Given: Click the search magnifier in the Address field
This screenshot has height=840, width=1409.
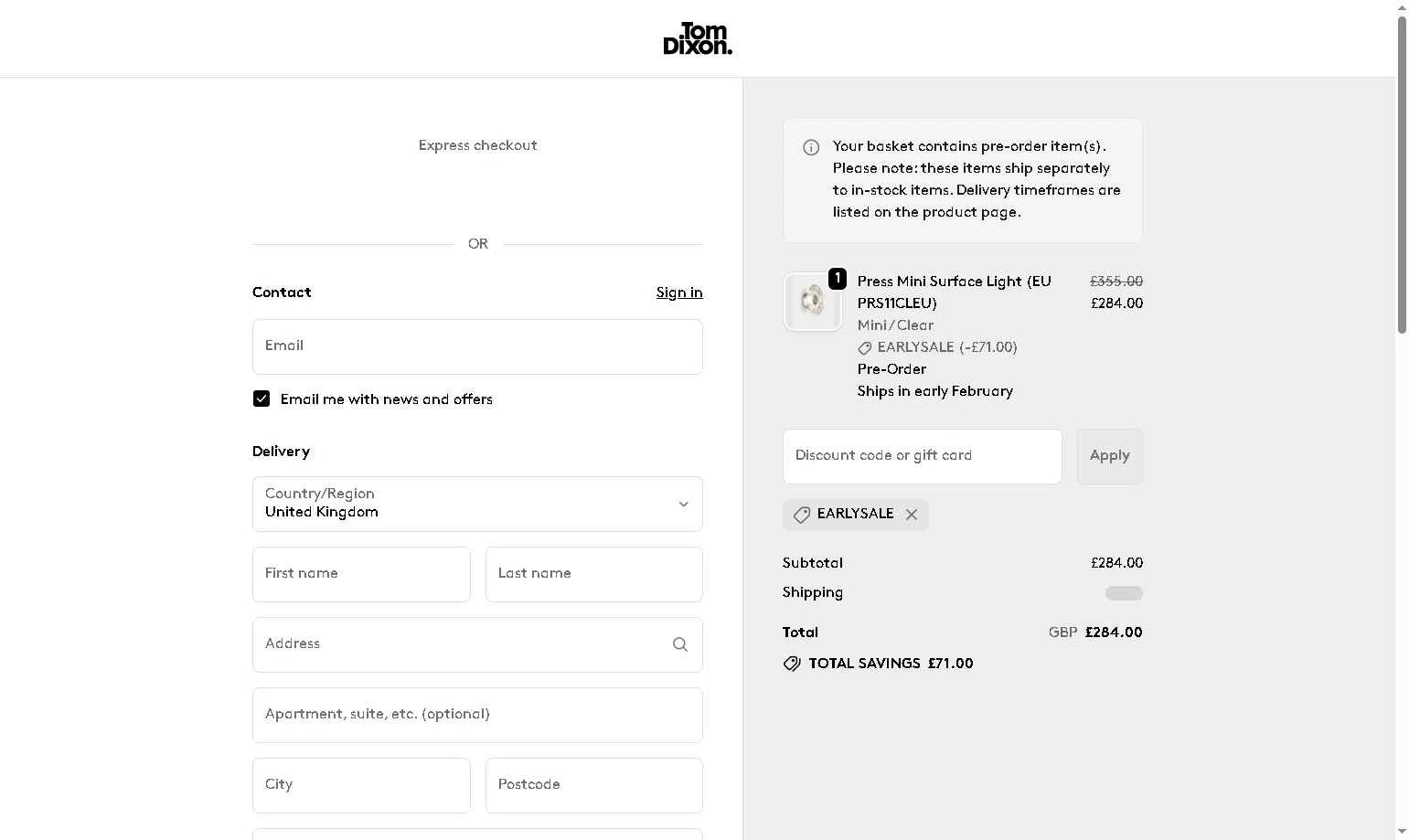Looking at the screenshot, I should tap(680, 644).
